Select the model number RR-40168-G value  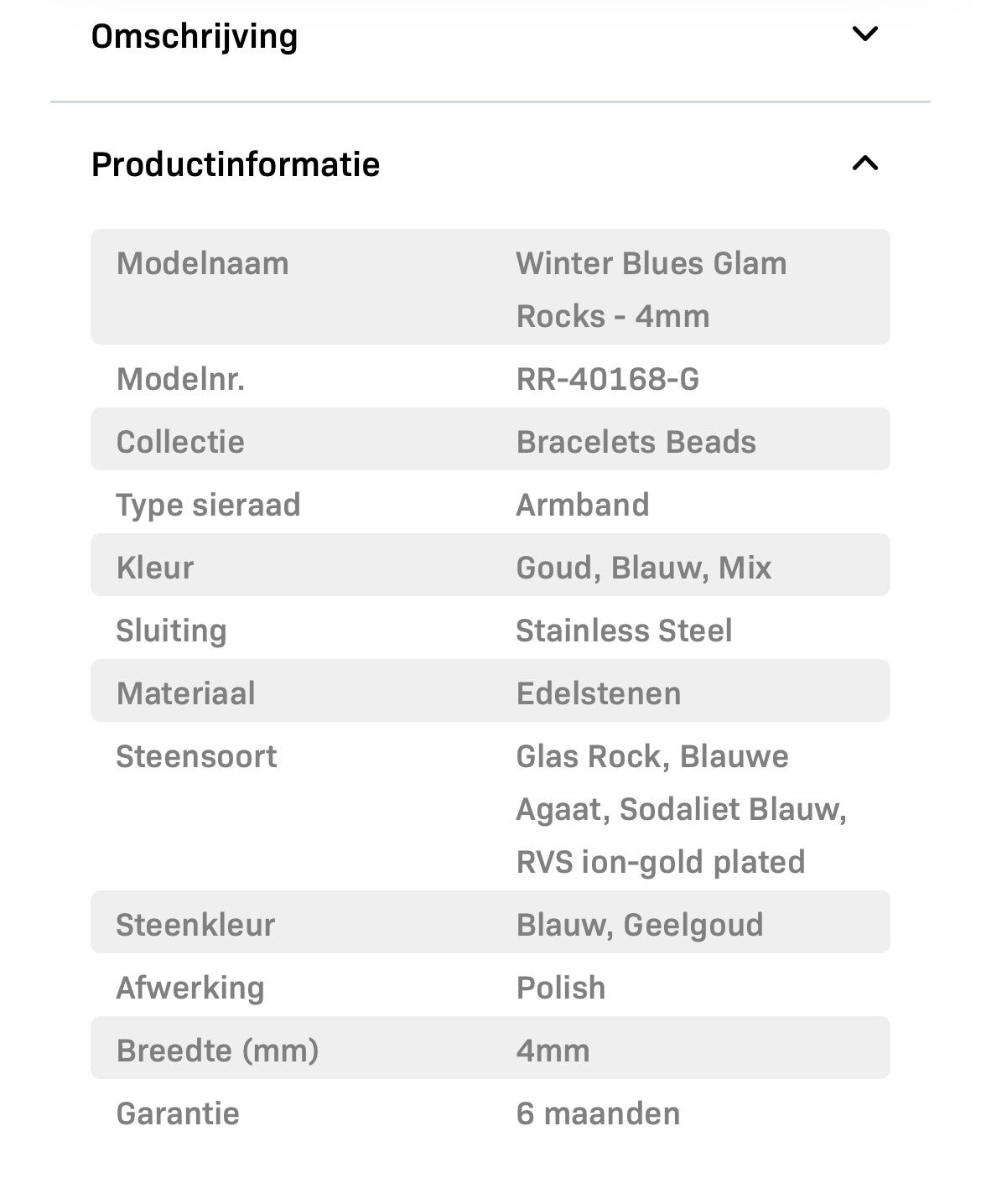[x=608, y=379]
